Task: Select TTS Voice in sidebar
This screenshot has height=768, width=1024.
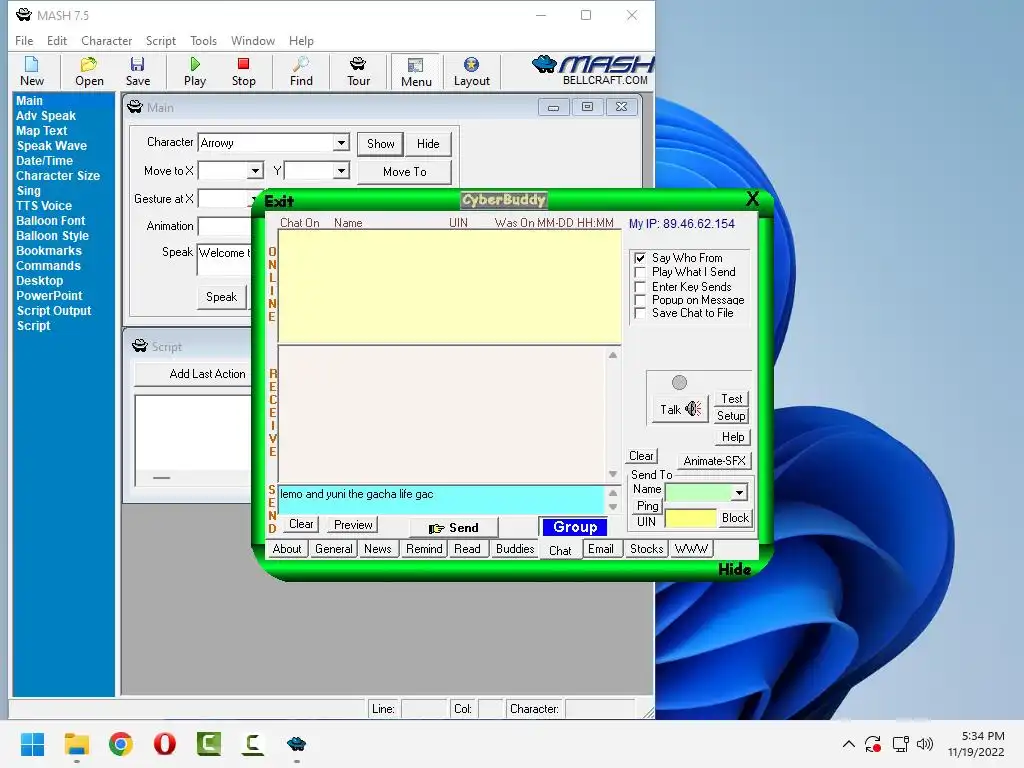Action: 44,206
